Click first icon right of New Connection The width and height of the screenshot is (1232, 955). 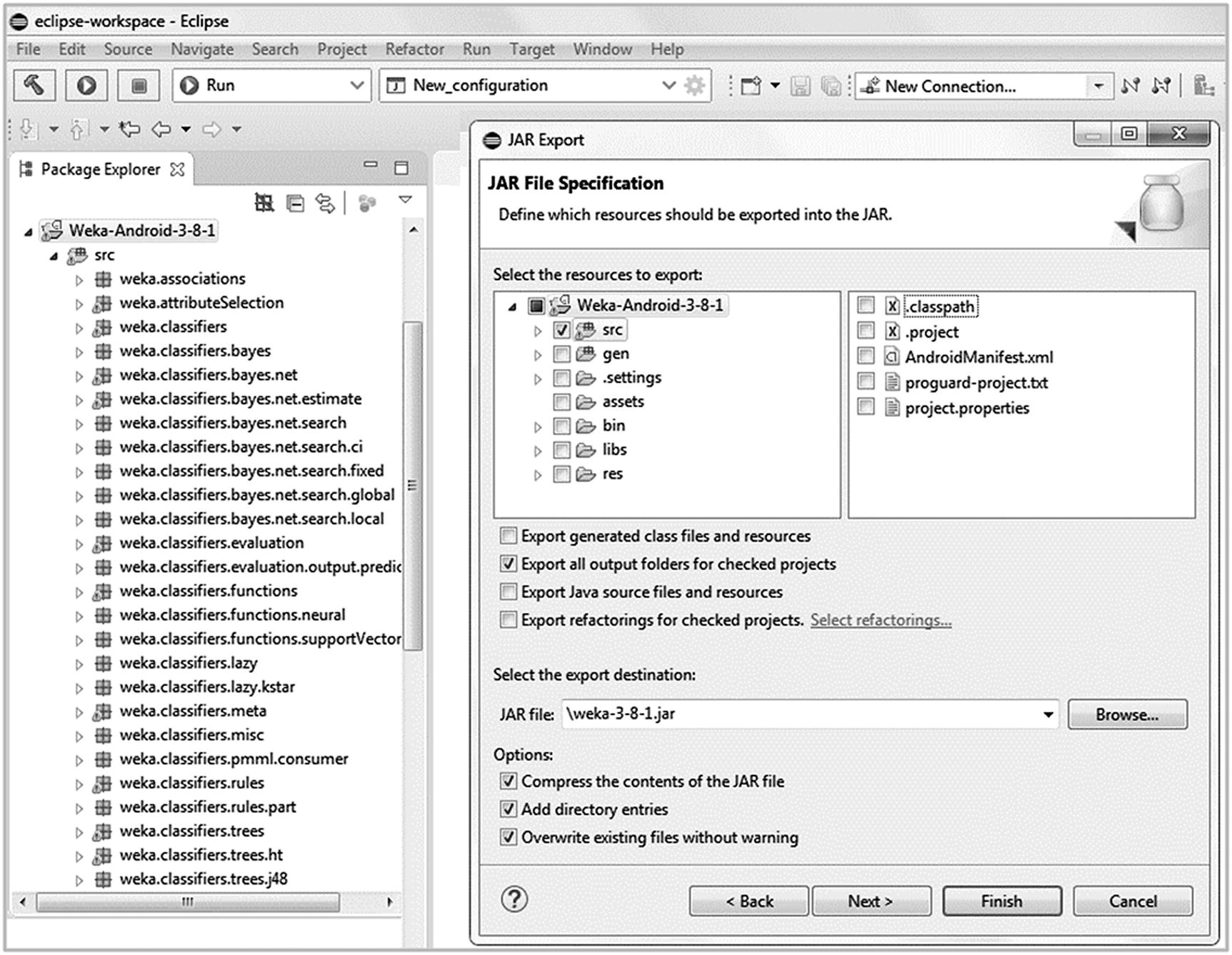pos(1131,86)
